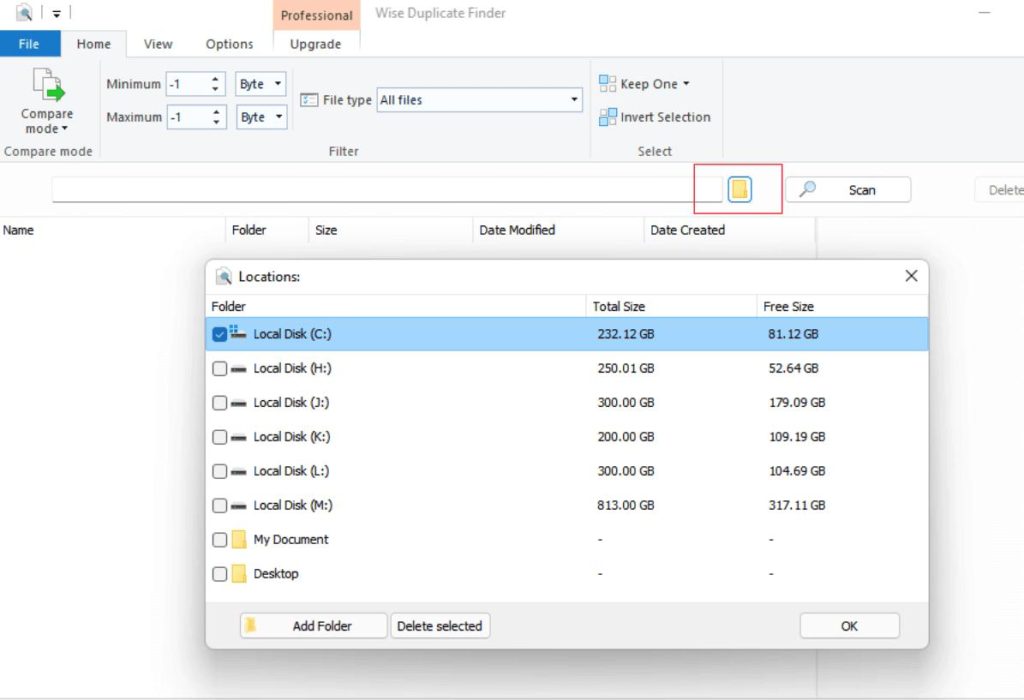Click the Maximum size input field

coord(189,117)
